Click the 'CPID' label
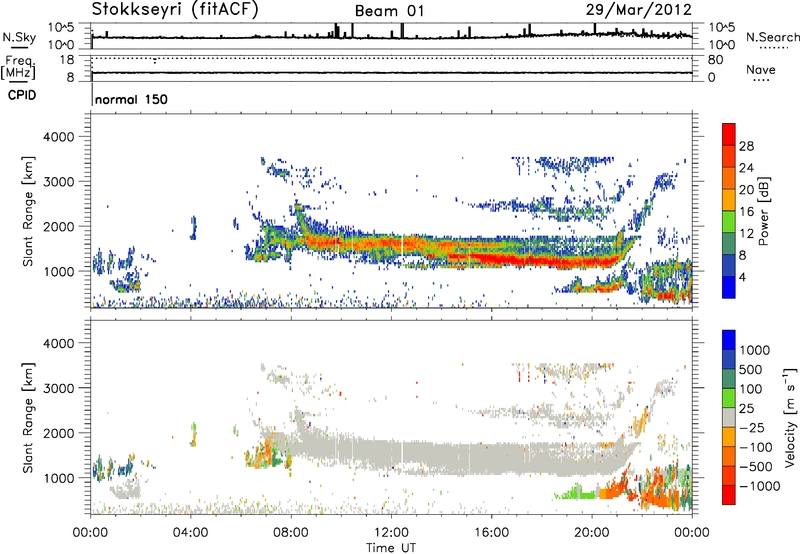Viewport: 800px width, 554px height. point(22,95)
